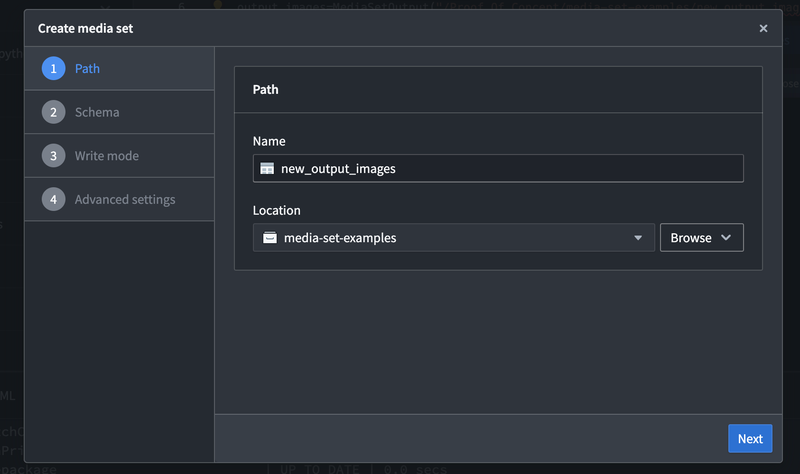Open the Write mode step

tap(119, 156)
